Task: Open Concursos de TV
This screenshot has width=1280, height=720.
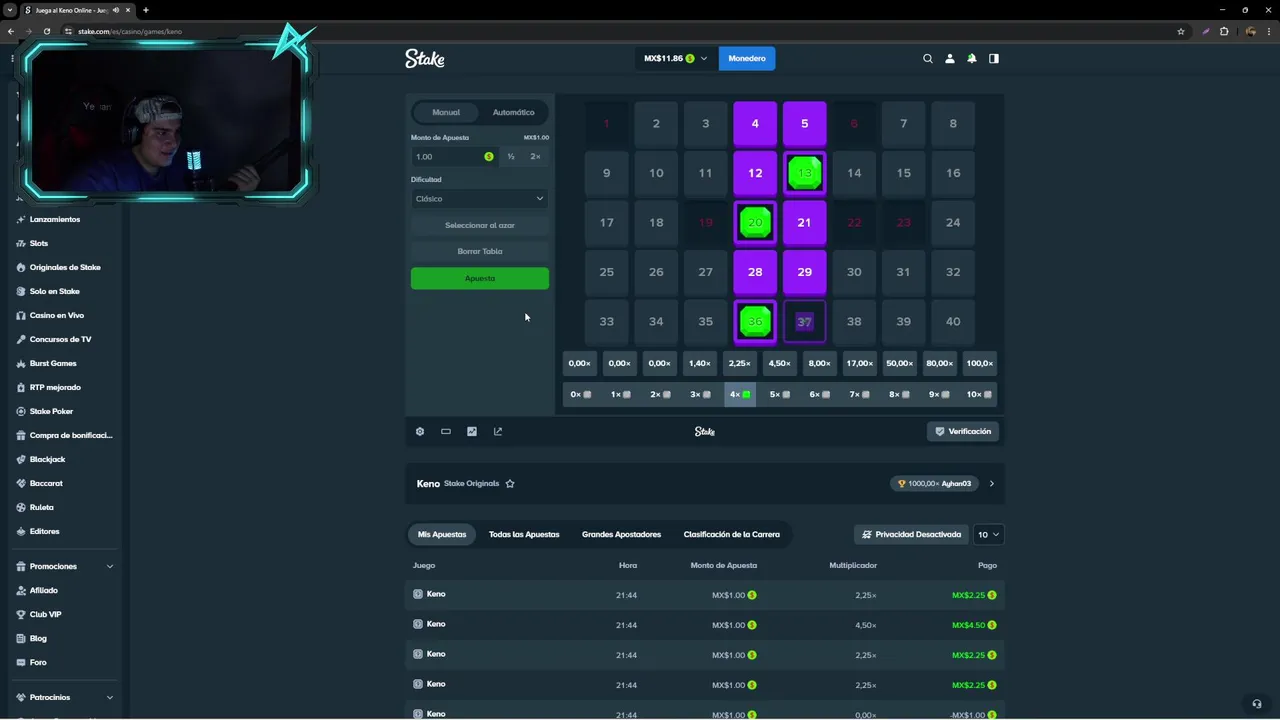Action: pyautogui.click(x=60, y=339)
